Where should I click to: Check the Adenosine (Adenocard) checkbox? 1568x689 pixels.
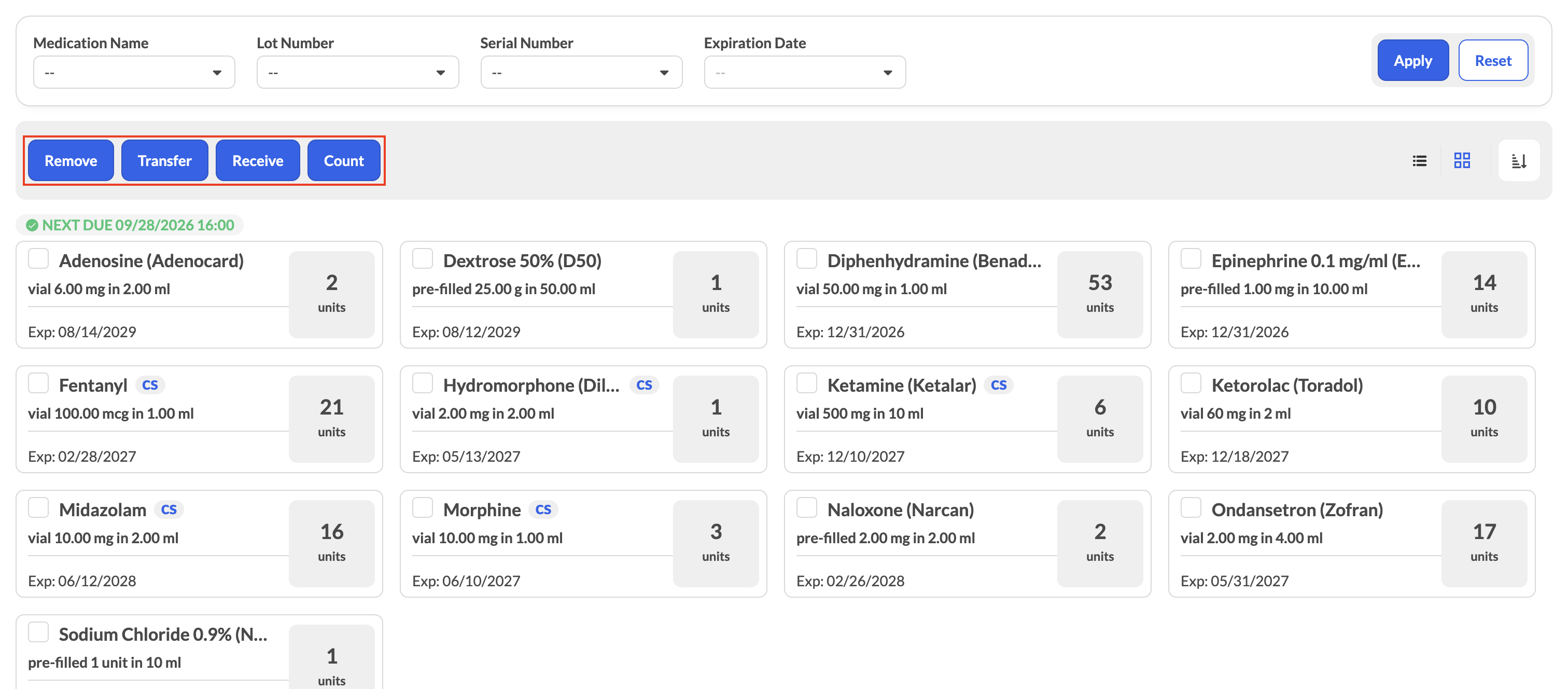click(x=38, y=258)
